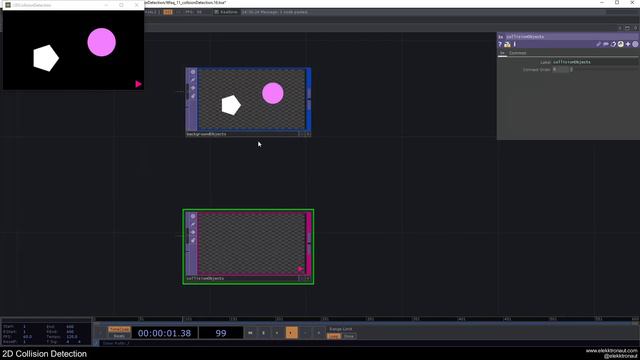This screenshot has height=360, width=640.
Task: Select the TimeCode display mode button
Action: [119, 329]
